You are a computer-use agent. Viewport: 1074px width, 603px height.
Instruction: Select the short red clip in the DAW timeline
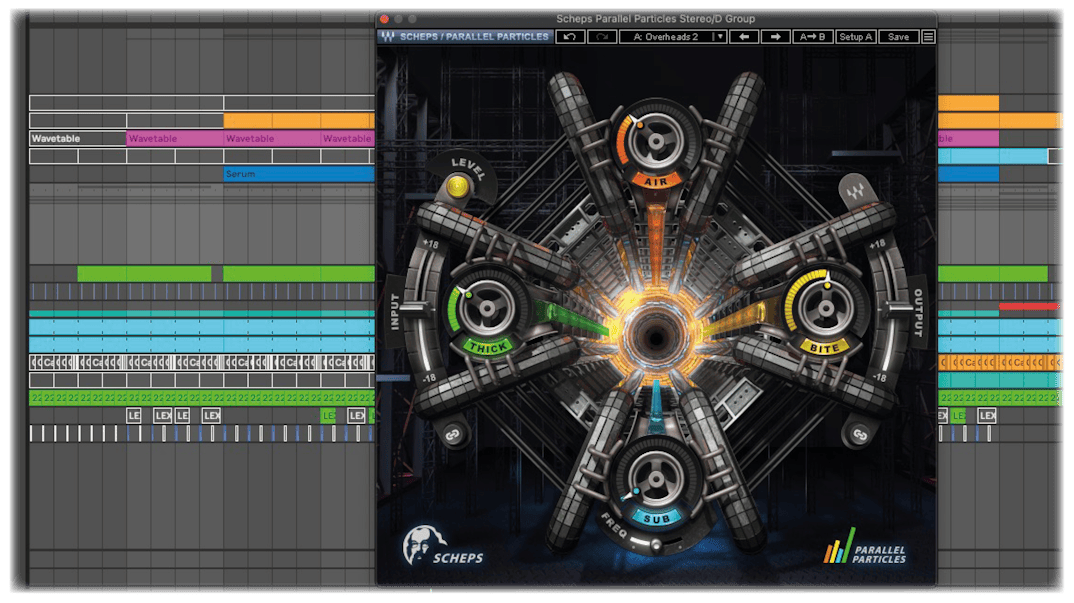coord(1029,306)
